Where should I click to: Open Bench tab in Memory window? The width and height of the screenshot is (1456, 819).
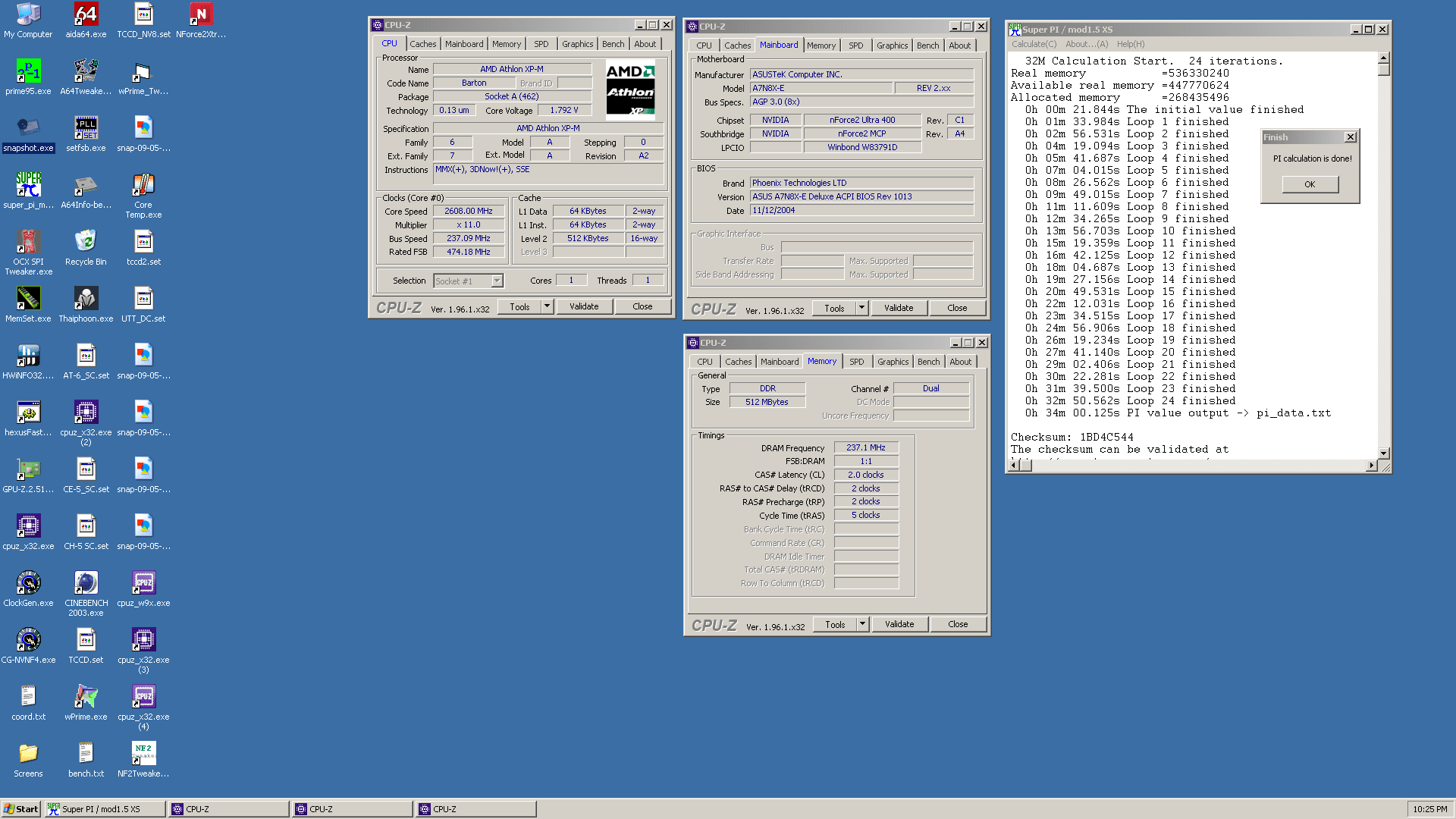pos(928,362)
